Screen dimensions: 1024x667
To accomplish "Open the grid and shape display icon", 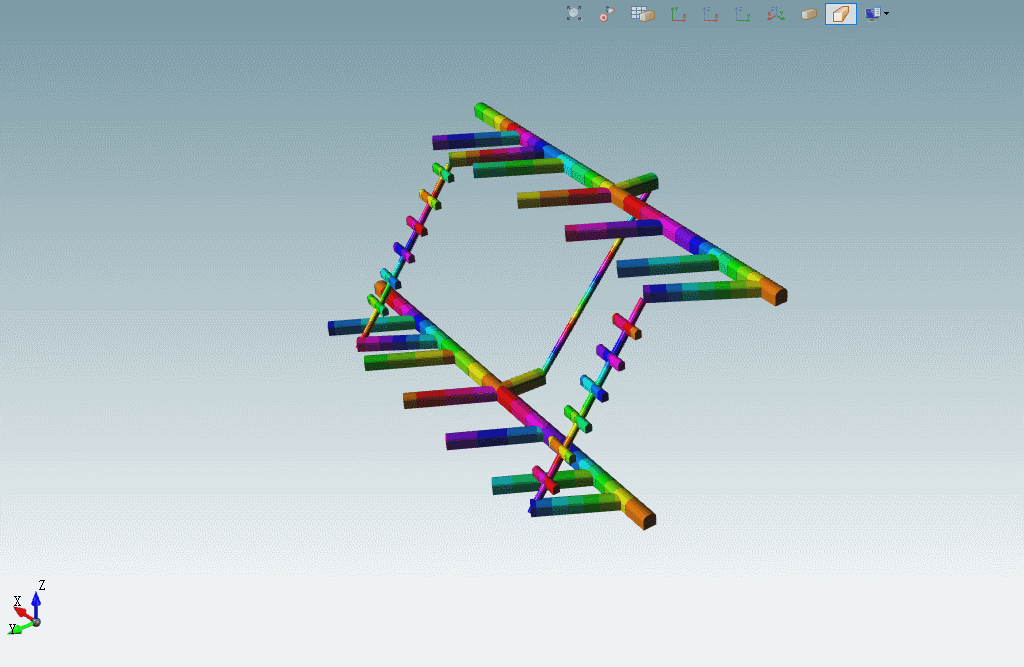I will tap(642, 14).
